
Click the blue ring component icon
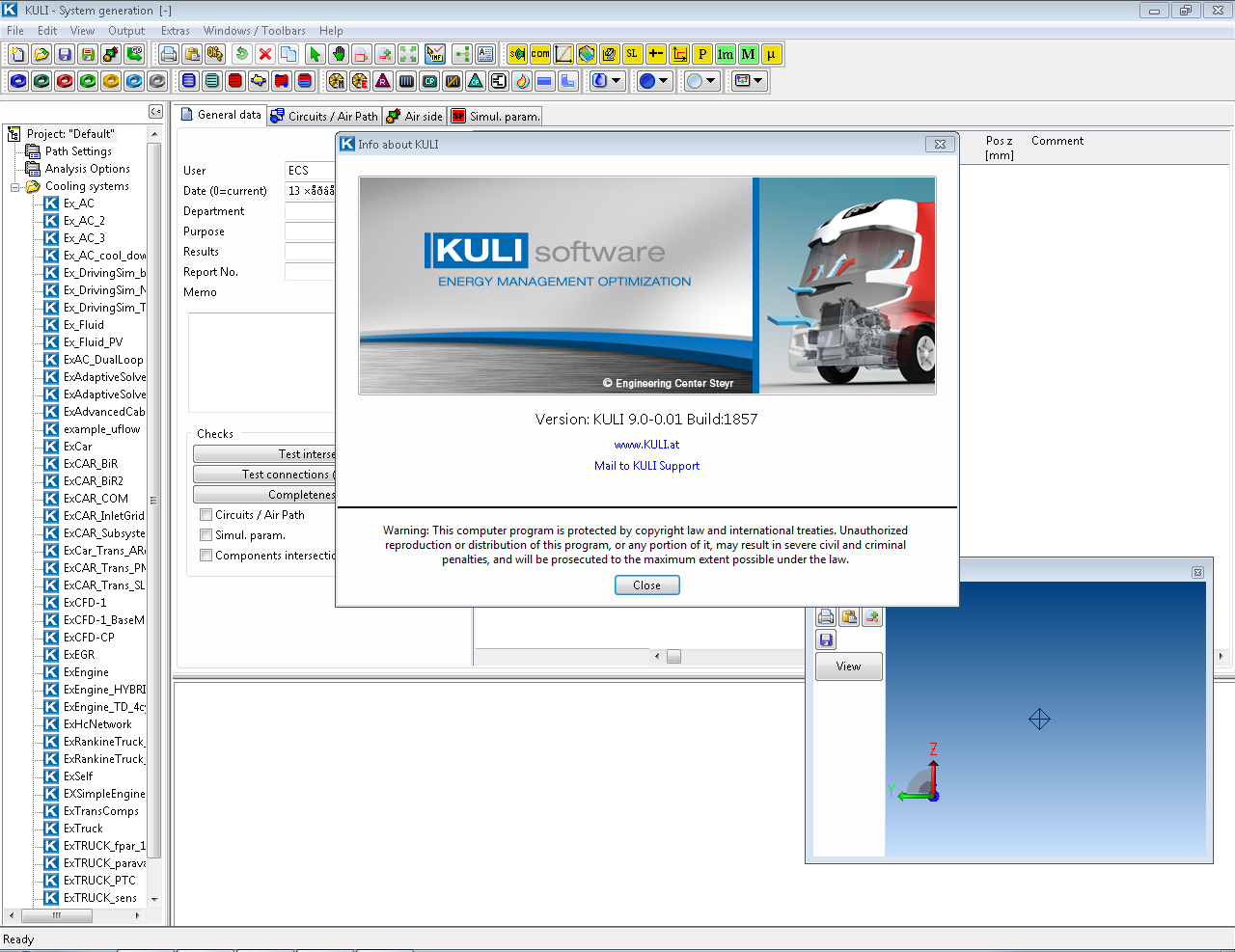pos(18,81)
